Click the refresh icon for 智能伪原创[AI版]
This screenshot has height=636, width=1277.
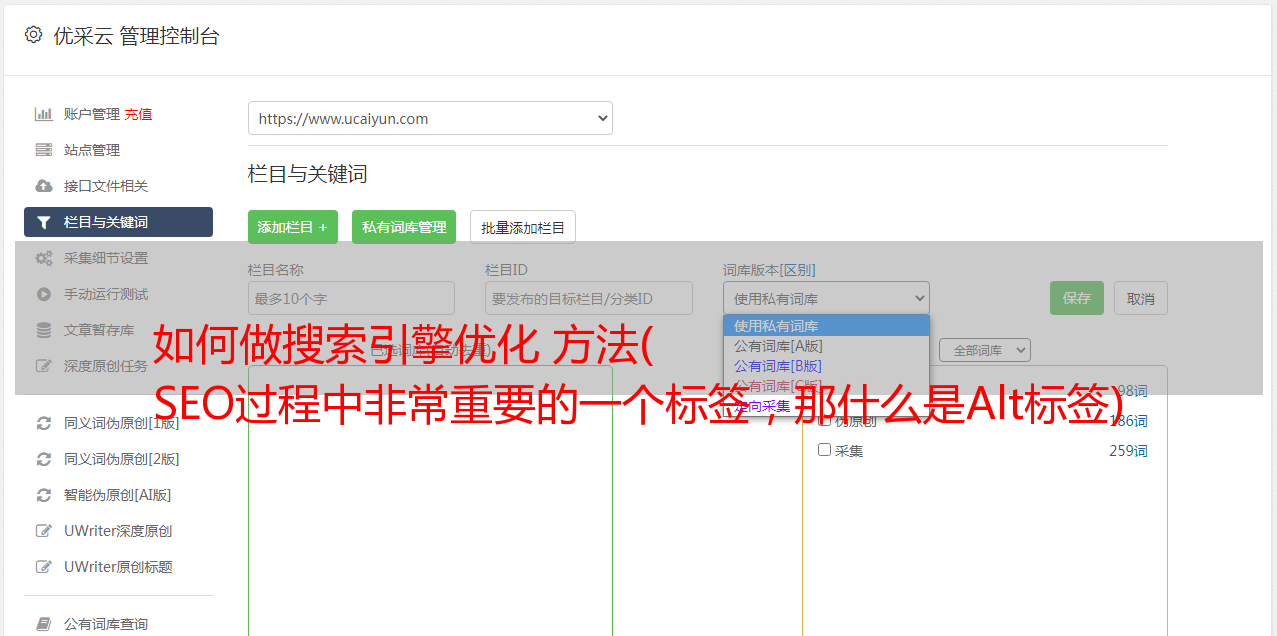point(43,495)
